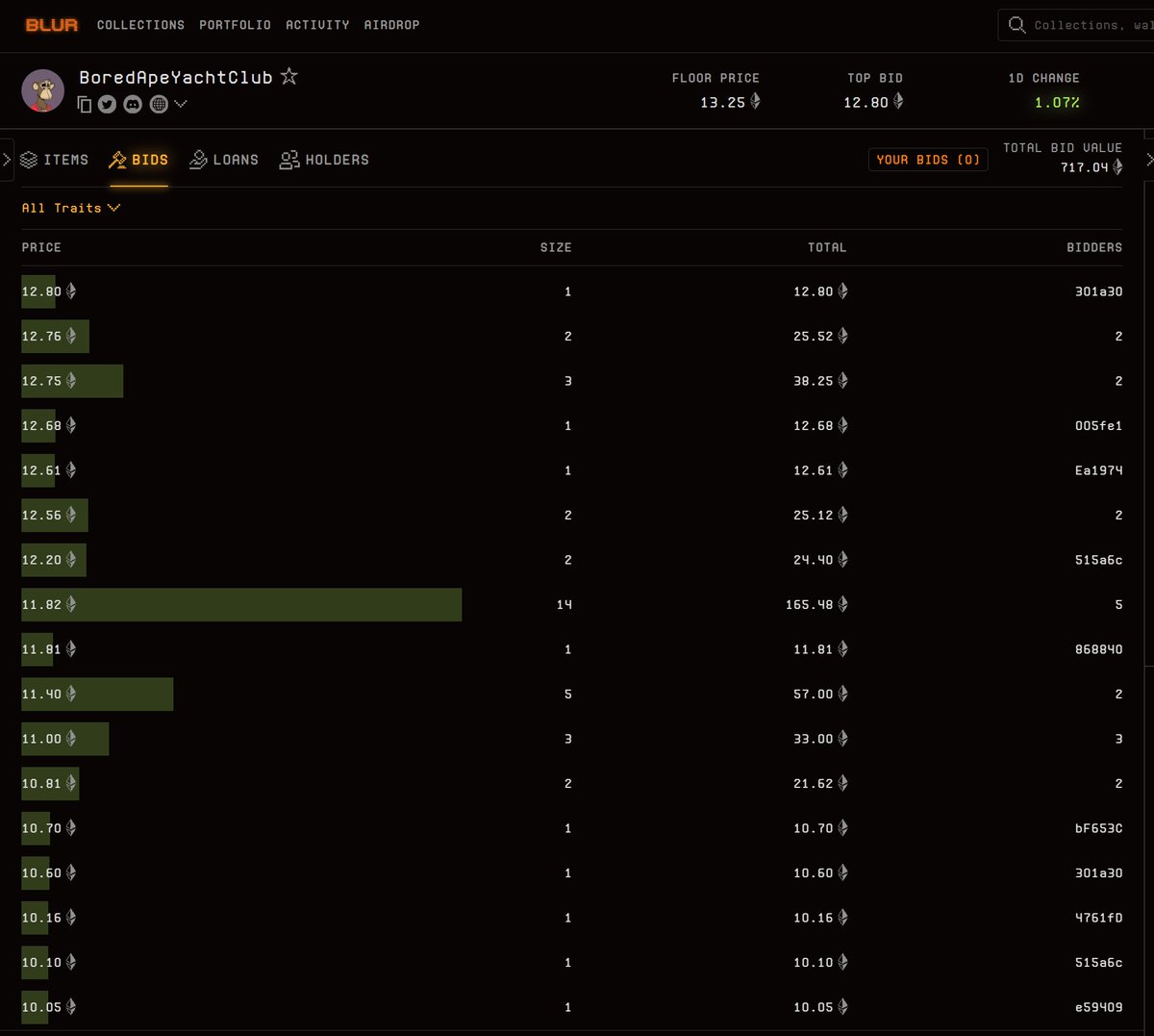Expand the collection info chevron
The height and width of the screenshot is (1036, 1154).
(x=181, y=104)
